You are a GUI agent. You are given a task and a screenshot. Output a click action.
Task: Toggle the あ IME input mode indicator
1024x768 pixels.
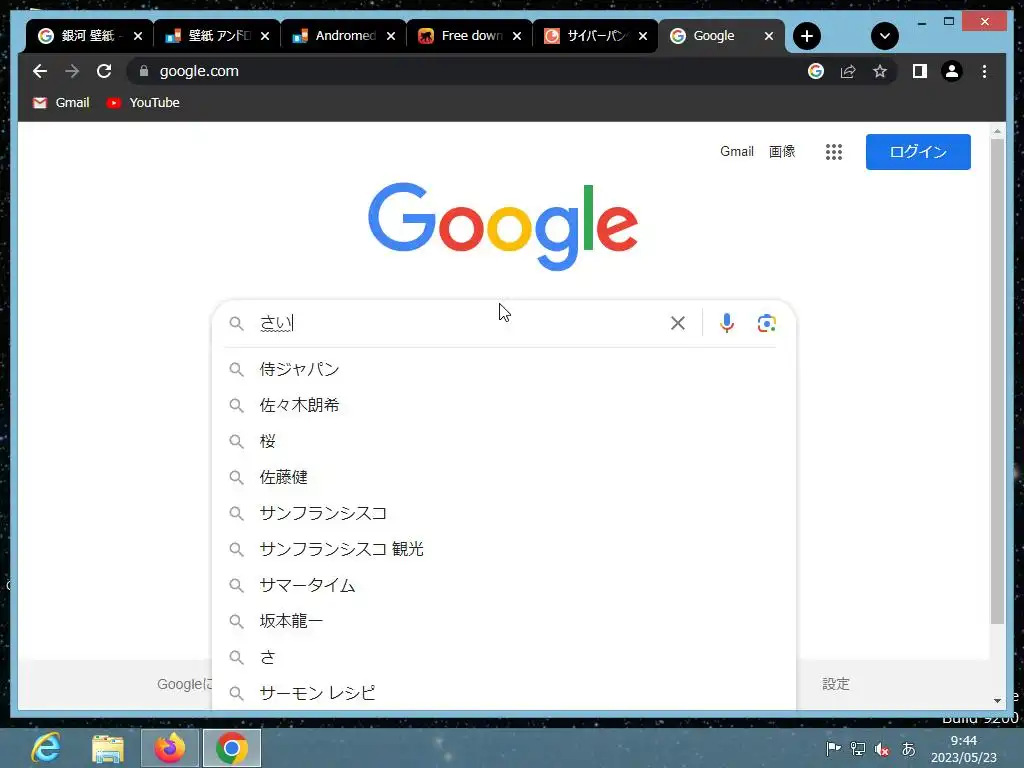[908, 749]
